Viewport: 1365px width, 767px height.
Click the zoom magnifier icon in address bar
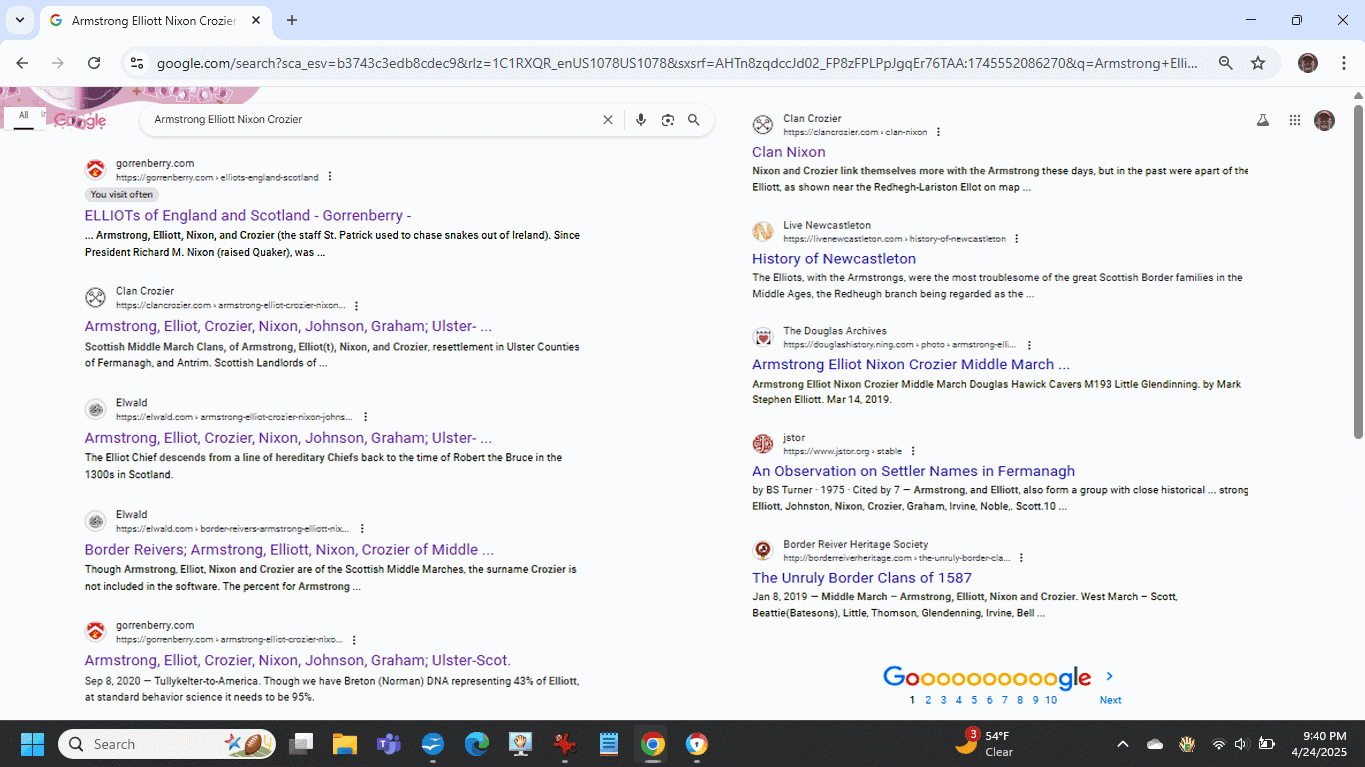pos(1225,63)
